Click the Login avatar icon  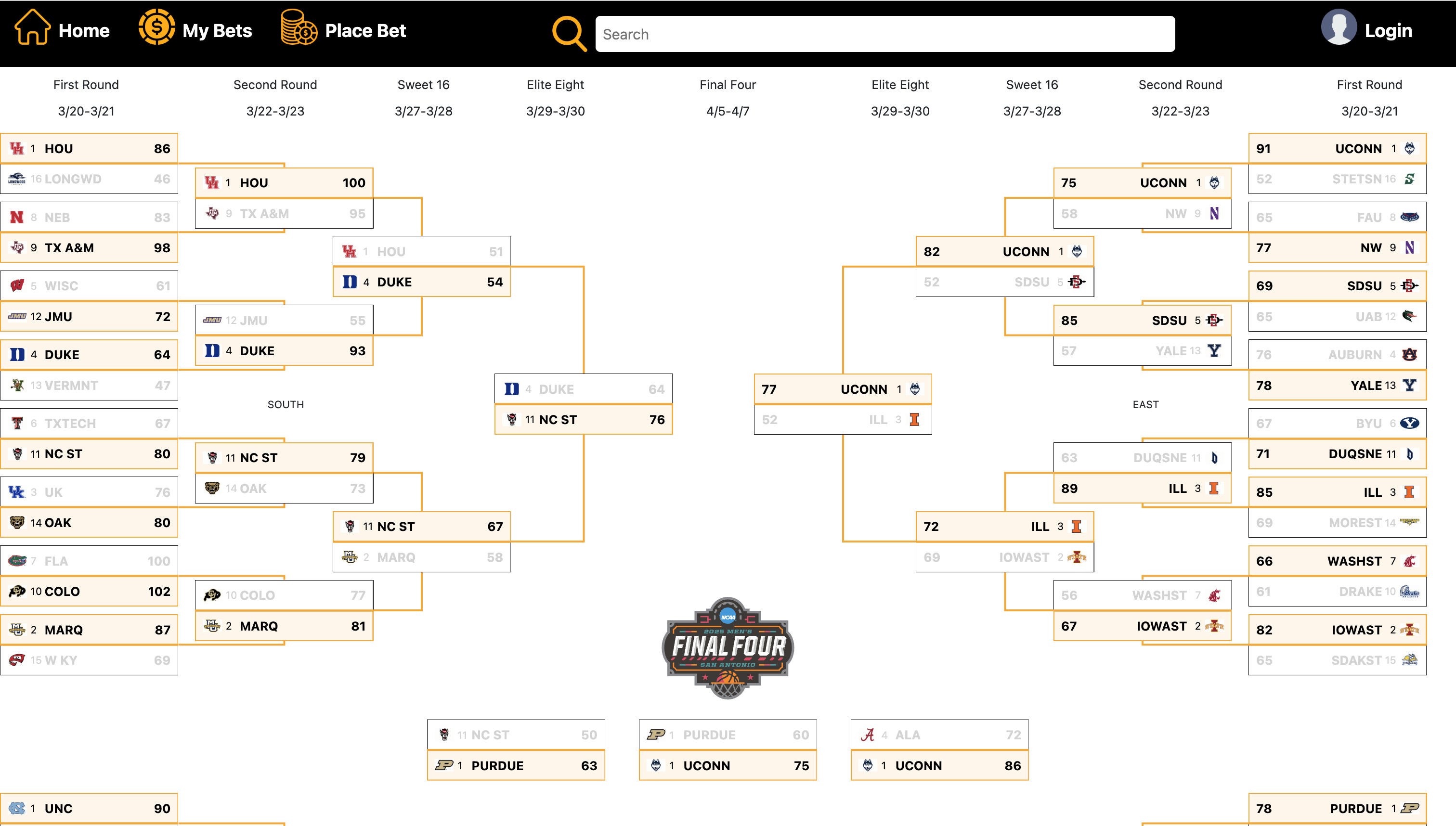1339,27
